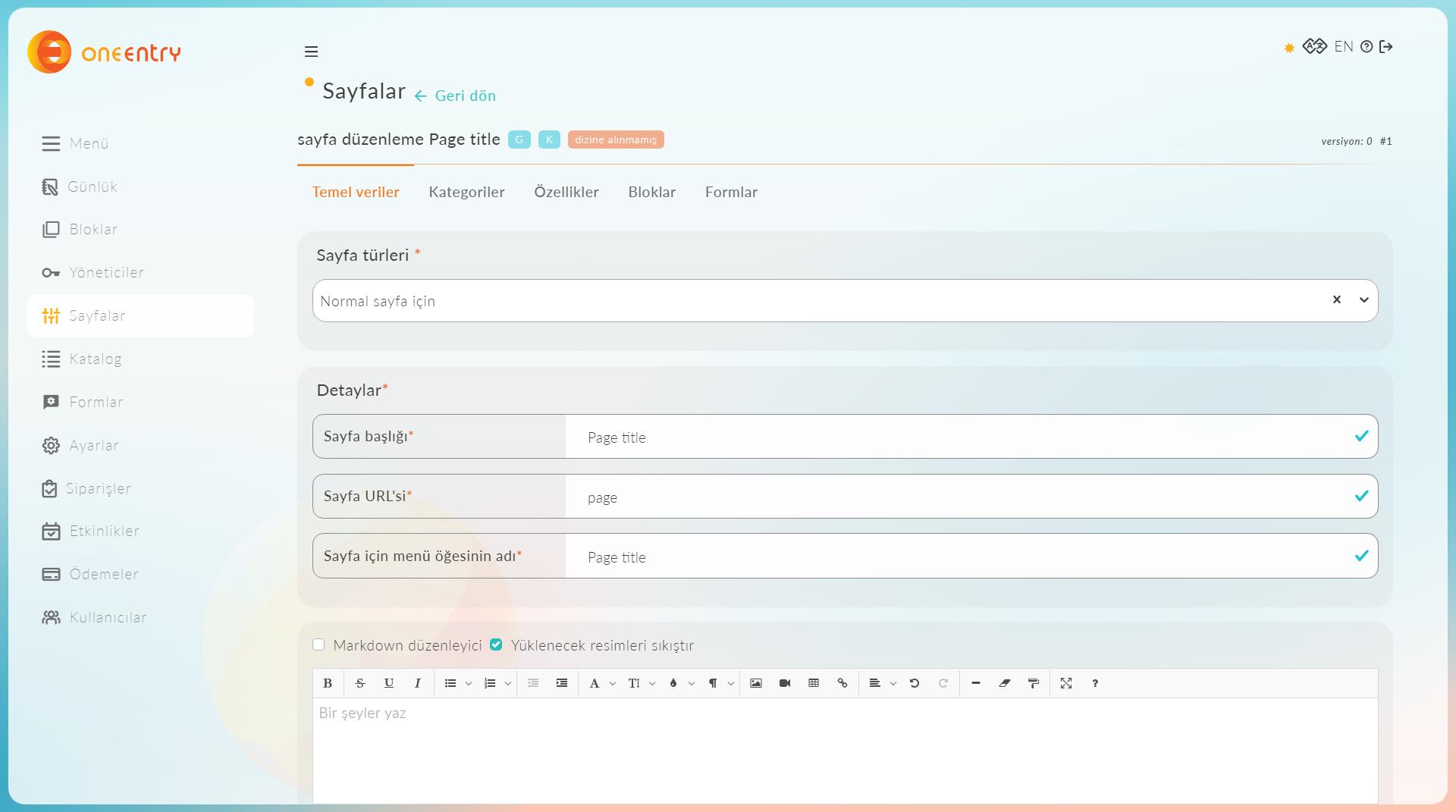
Task: Insert a horizontal line
Action: (976, 683)
